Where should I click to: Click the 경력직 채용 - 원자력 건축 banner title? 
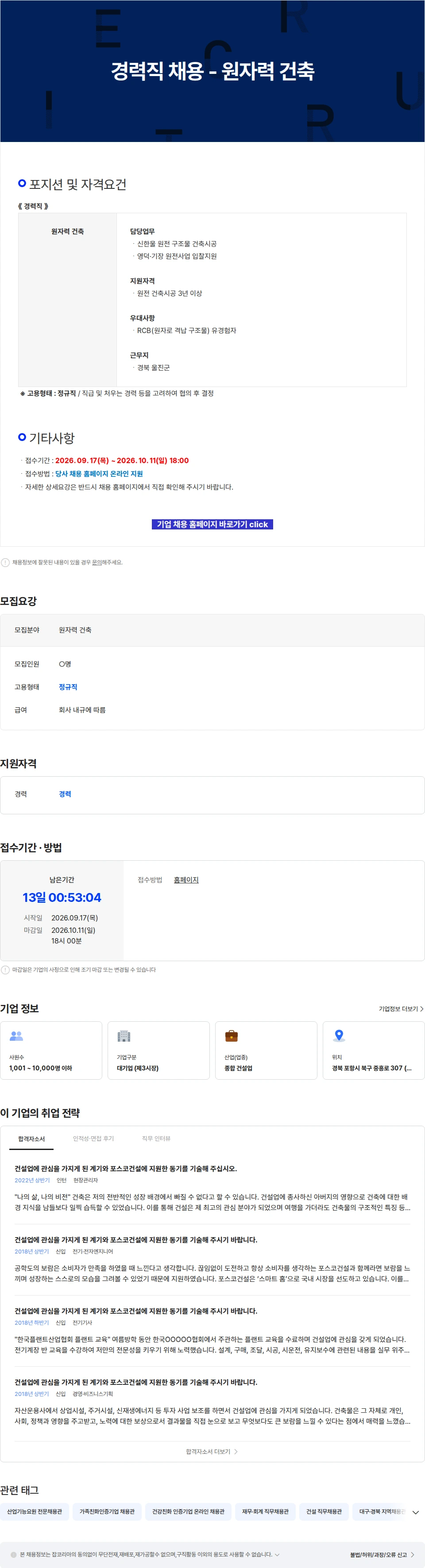pos(212,71)
